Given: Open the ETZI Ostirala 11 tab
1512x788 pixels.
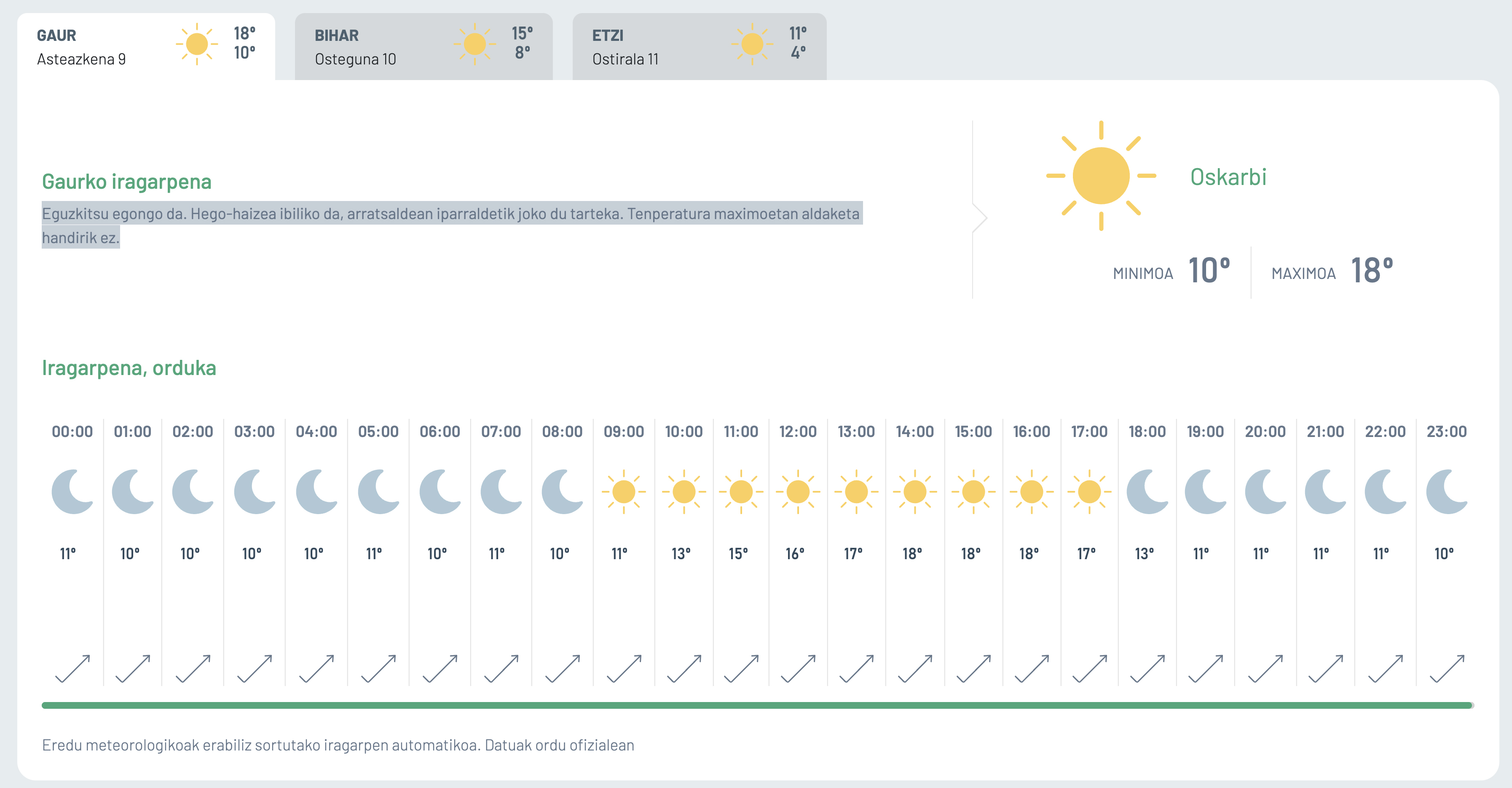Looking at the screenshot, I should click(x=700, y=46).
